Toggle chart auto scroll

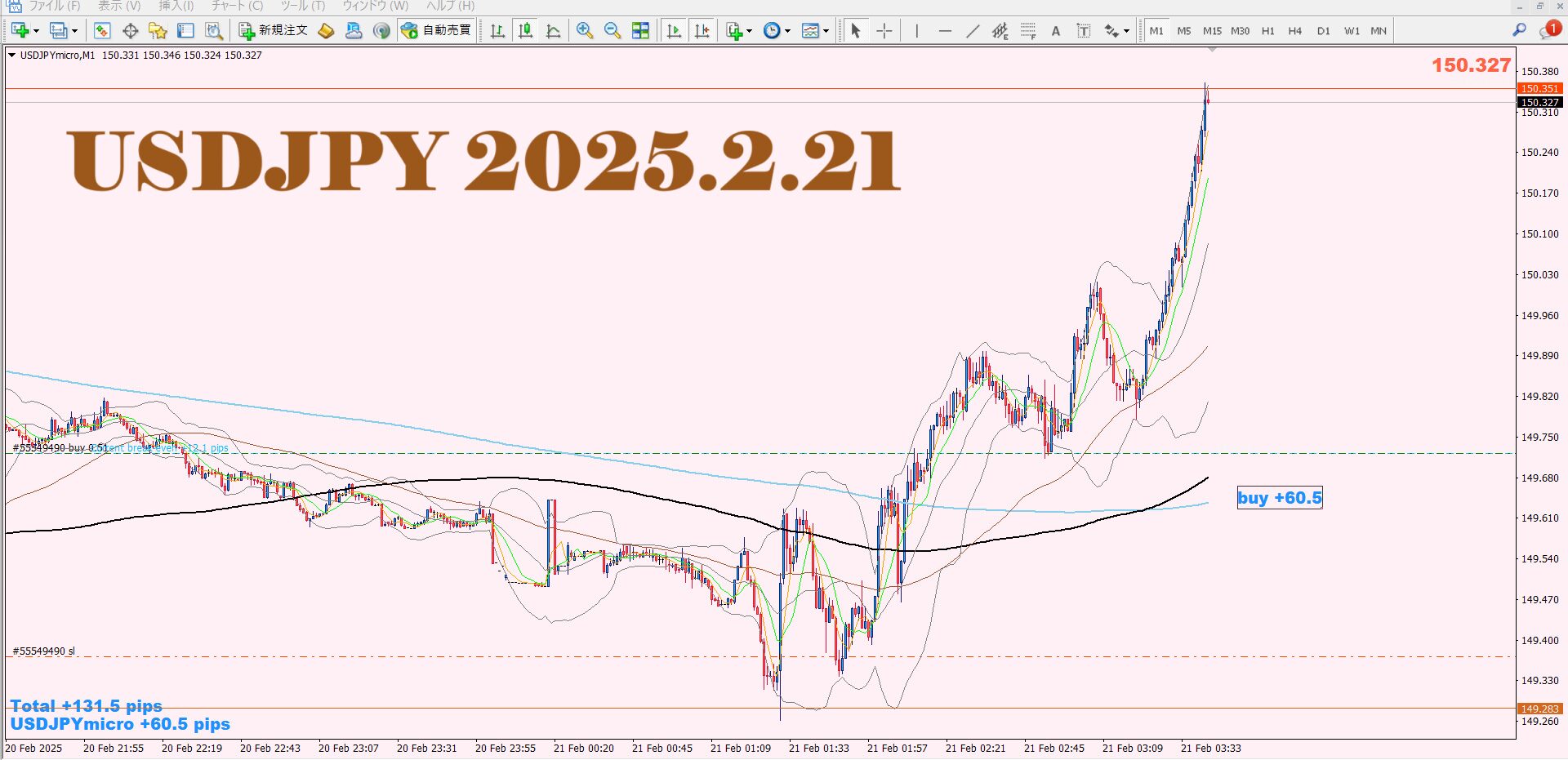(x=674, y=31)
